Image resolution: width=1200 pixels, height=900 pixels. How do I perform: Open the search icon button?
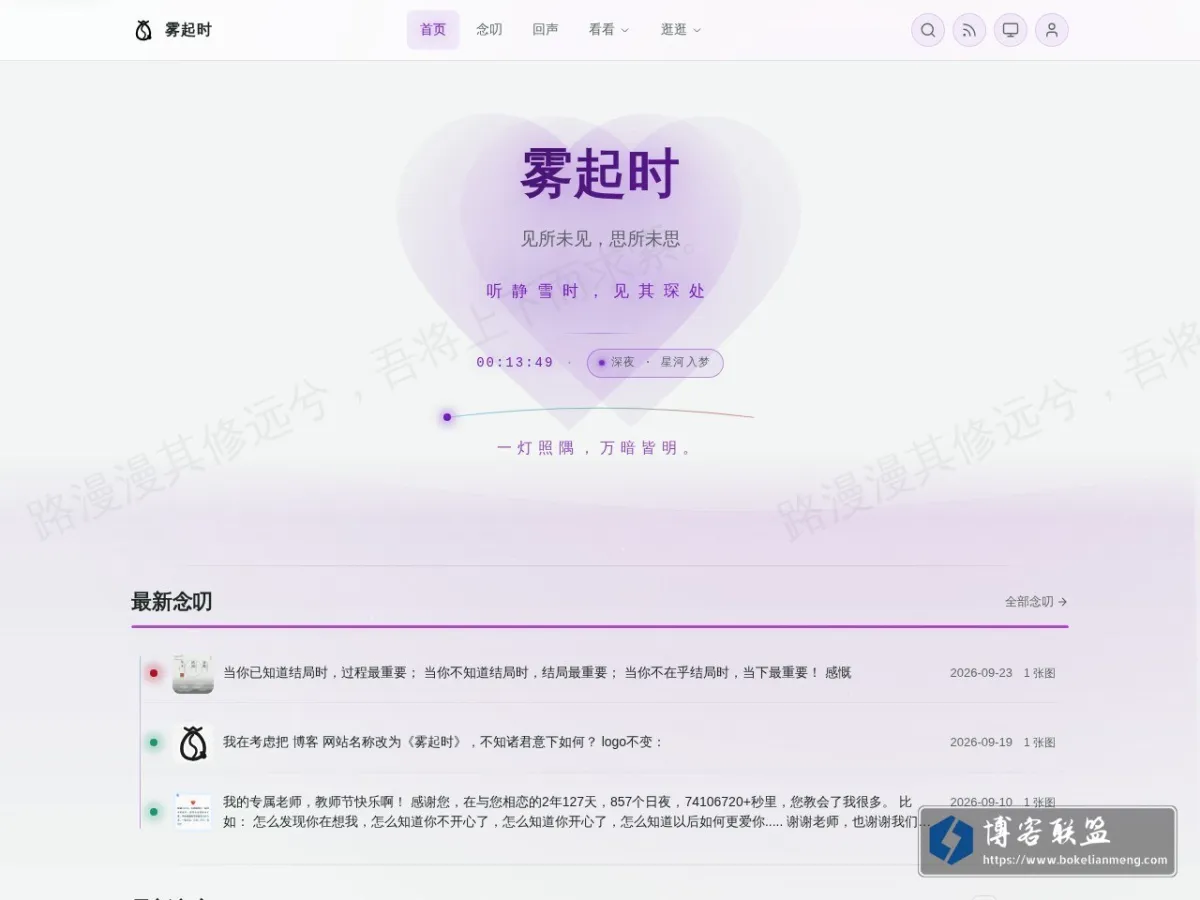[928, 30]
